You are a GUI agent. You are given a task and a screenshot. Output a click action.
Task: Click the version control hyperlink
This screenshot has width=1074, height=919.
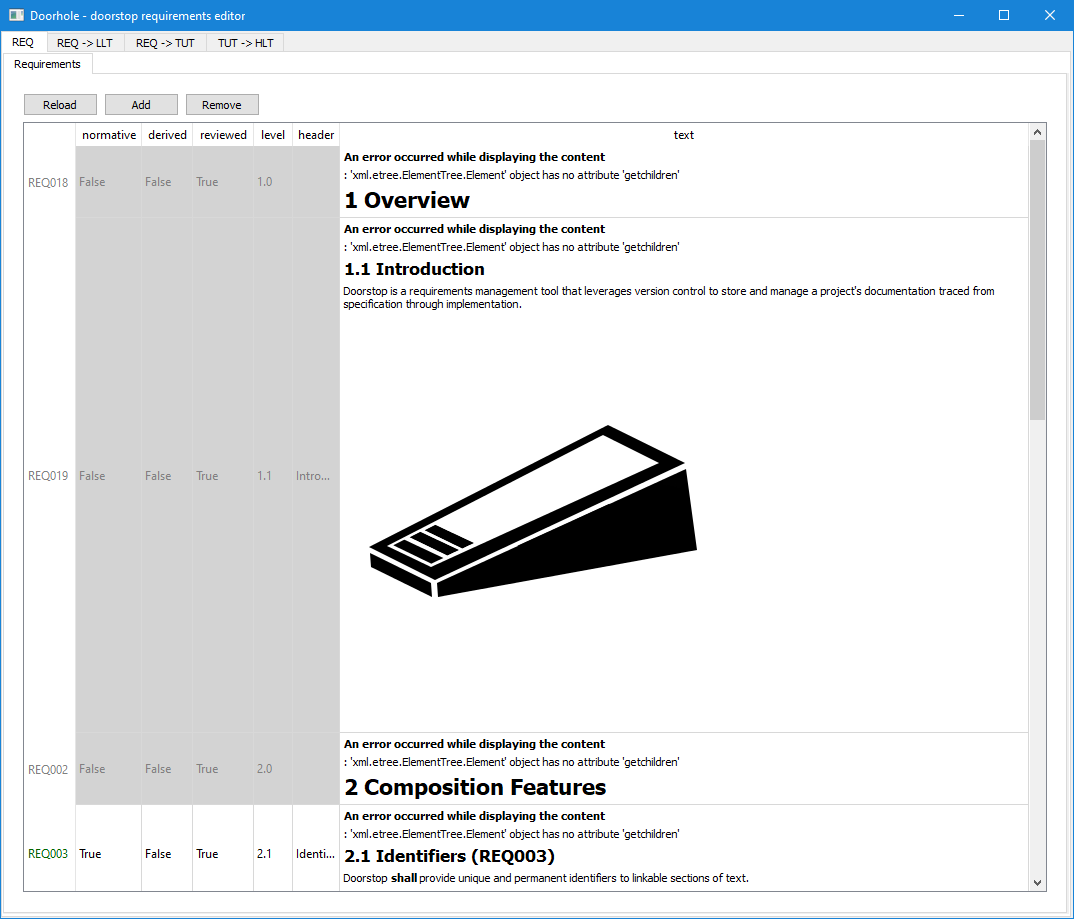(661, 291)
